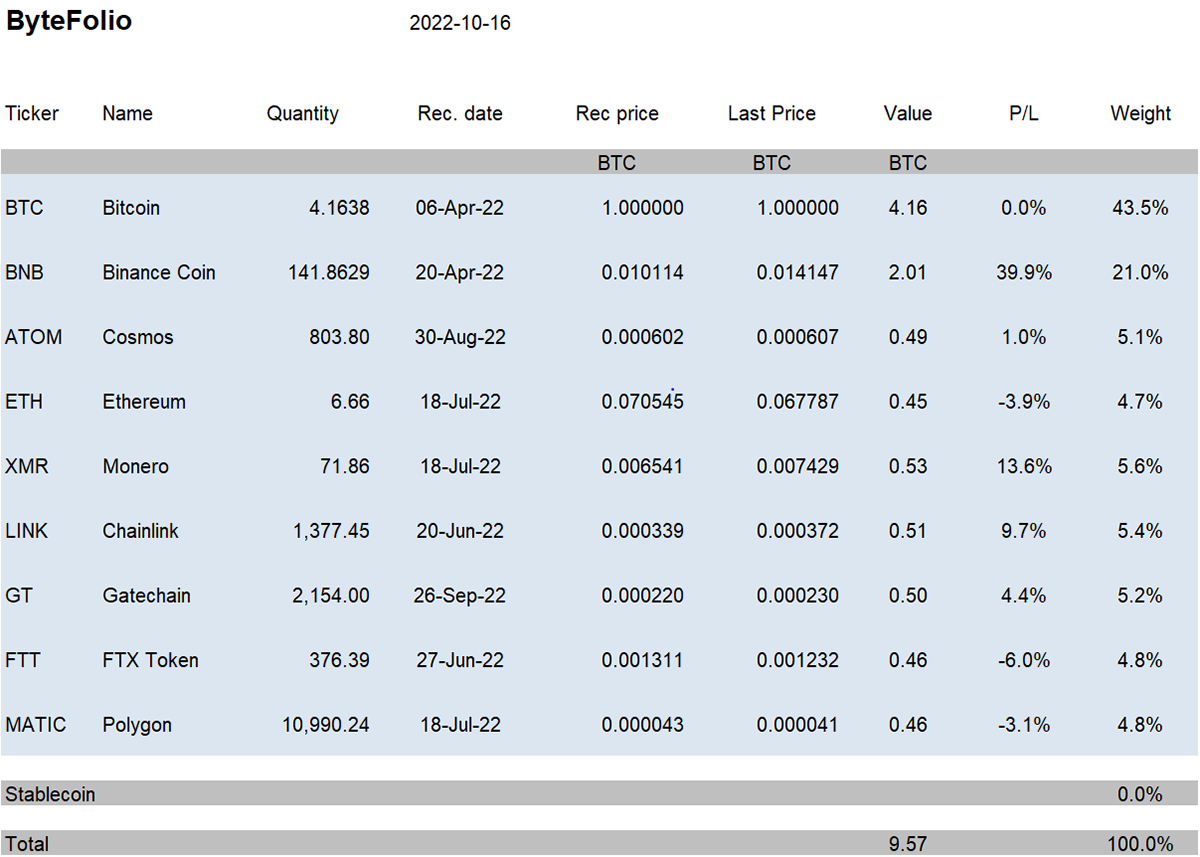Click the report date 2022-10-16

[460, 23]
